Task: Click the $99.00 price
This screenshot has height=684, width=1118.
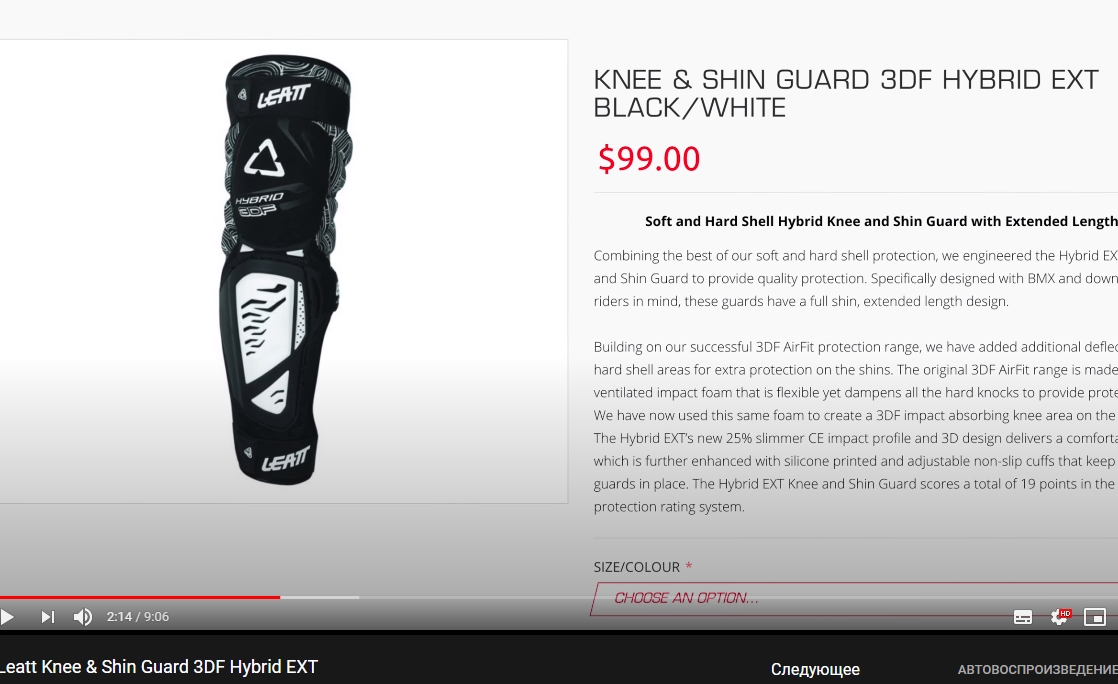Action: point(649,158)
